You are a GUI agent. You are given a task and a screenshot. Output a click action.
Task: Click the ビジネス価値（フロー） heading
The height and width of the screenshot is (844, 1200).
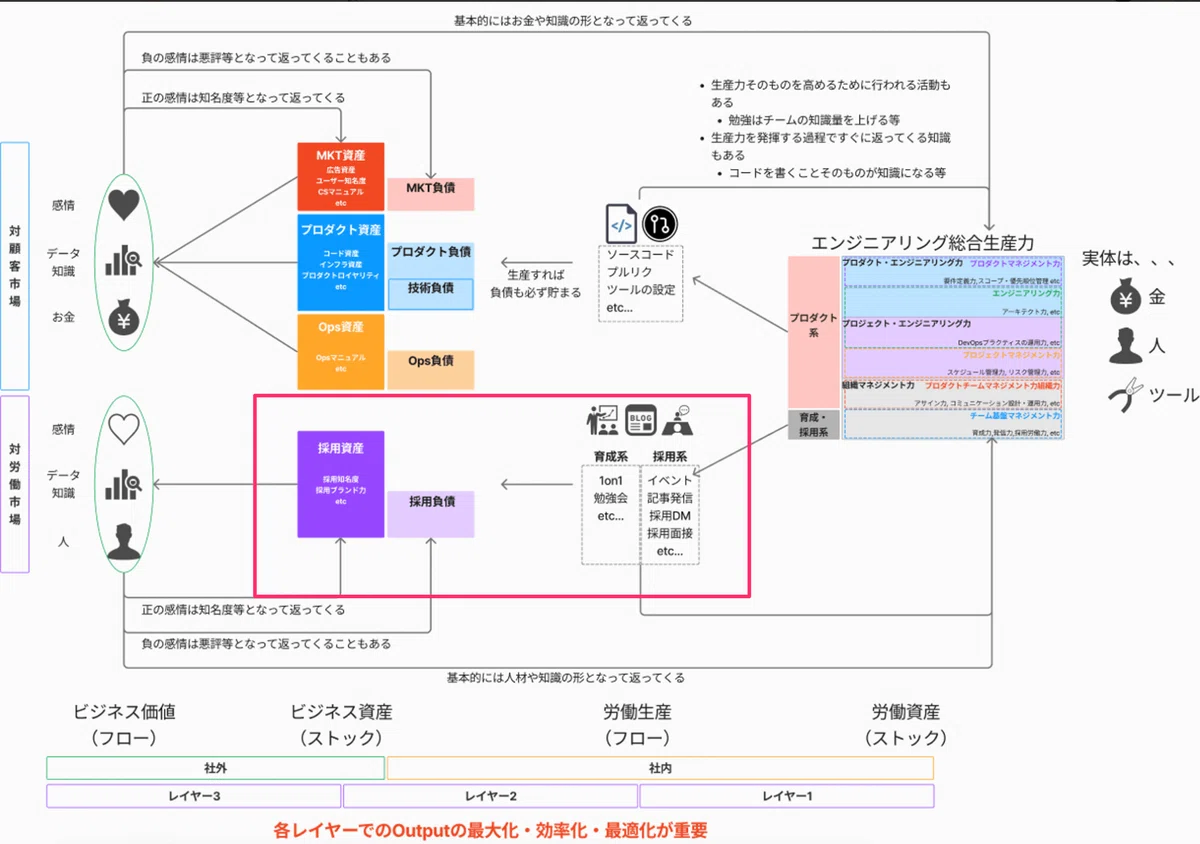pyautogui.click(x=124, y=725)
